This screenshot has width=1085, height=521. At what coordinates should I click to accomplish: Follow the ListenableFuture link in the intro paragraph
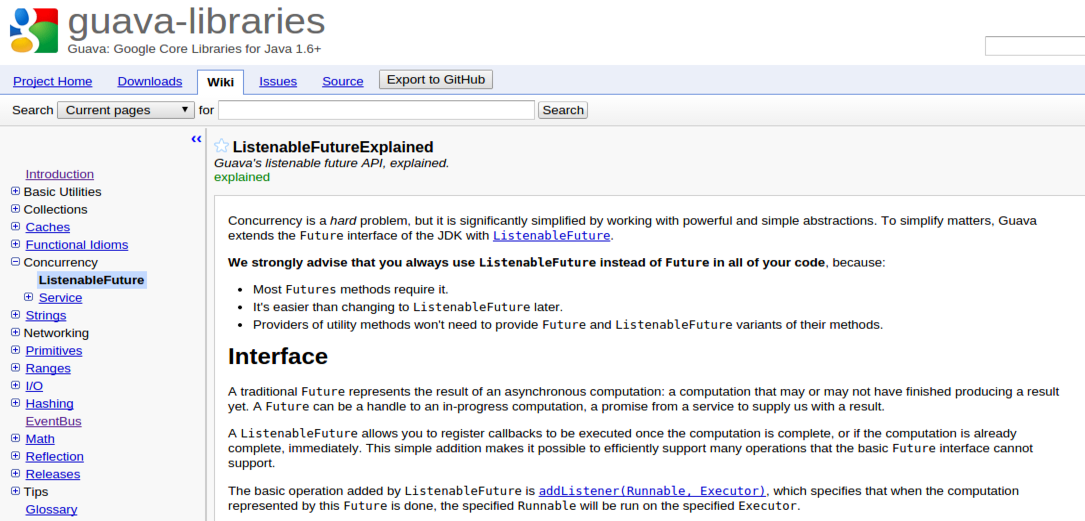coord(551,236)
